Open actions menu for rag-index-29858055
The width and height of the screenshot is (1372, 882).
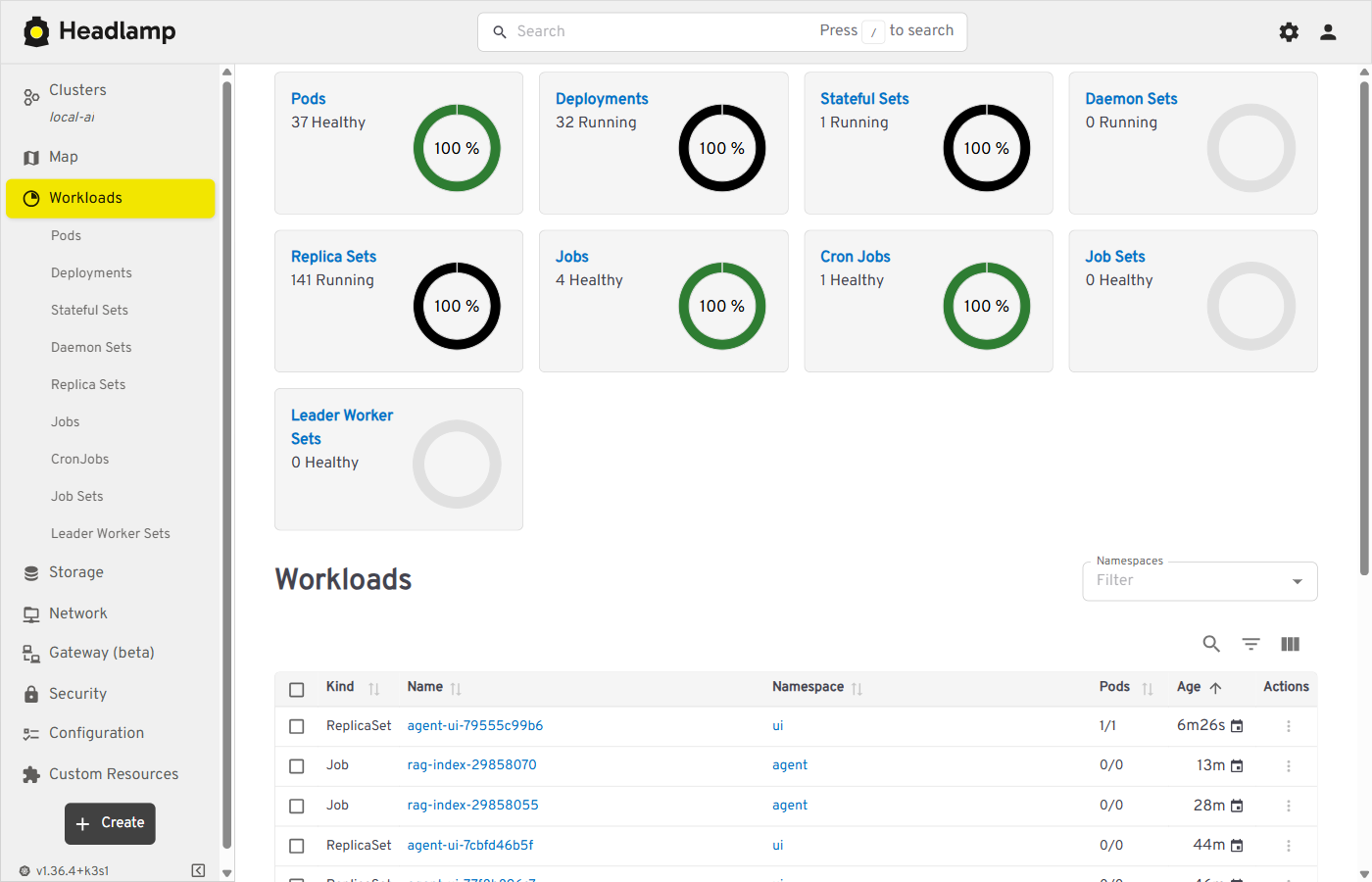(1288, 806)
